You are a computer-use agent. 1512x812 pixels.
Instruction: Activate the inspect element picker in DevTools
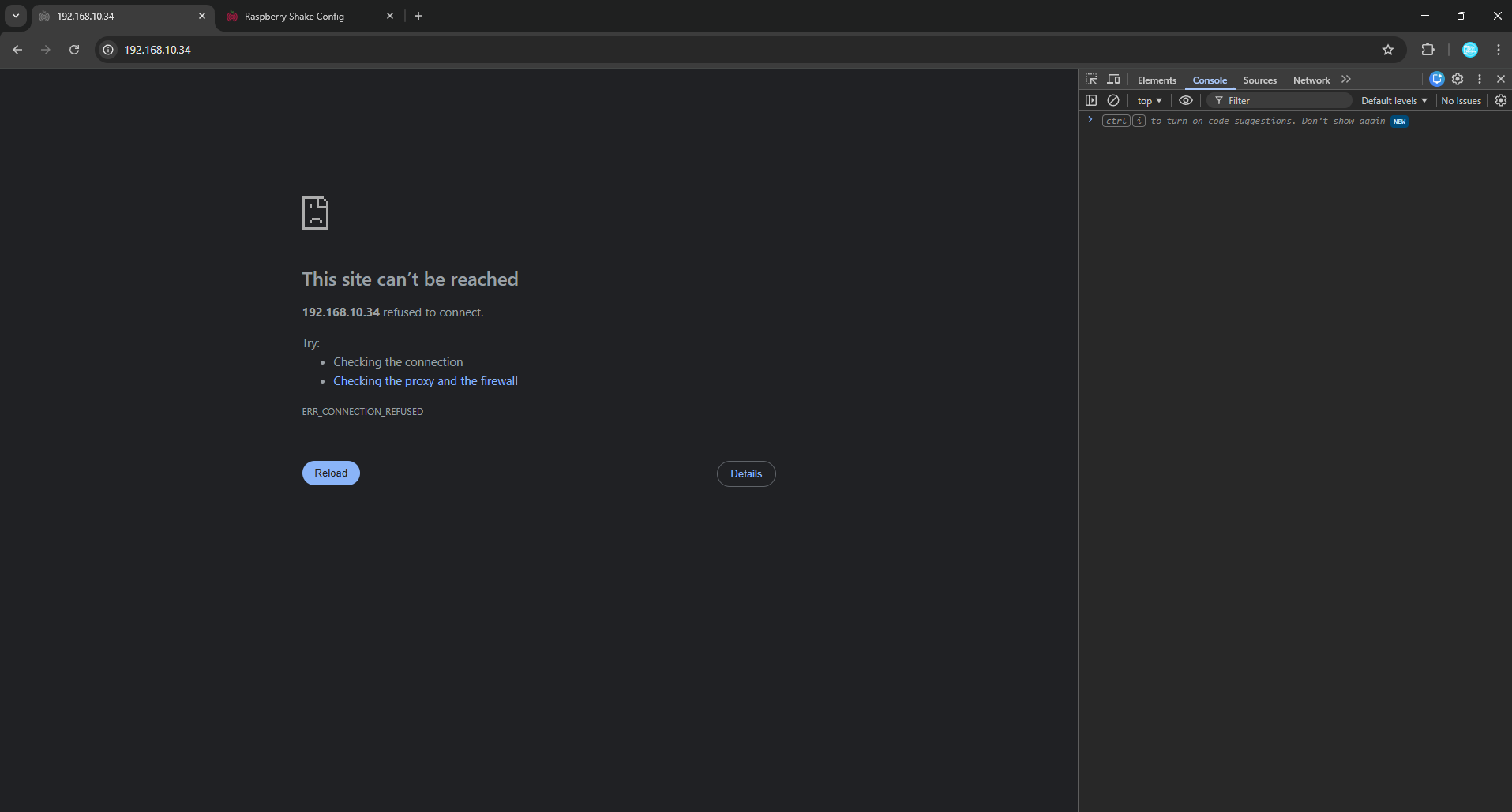1091,80
